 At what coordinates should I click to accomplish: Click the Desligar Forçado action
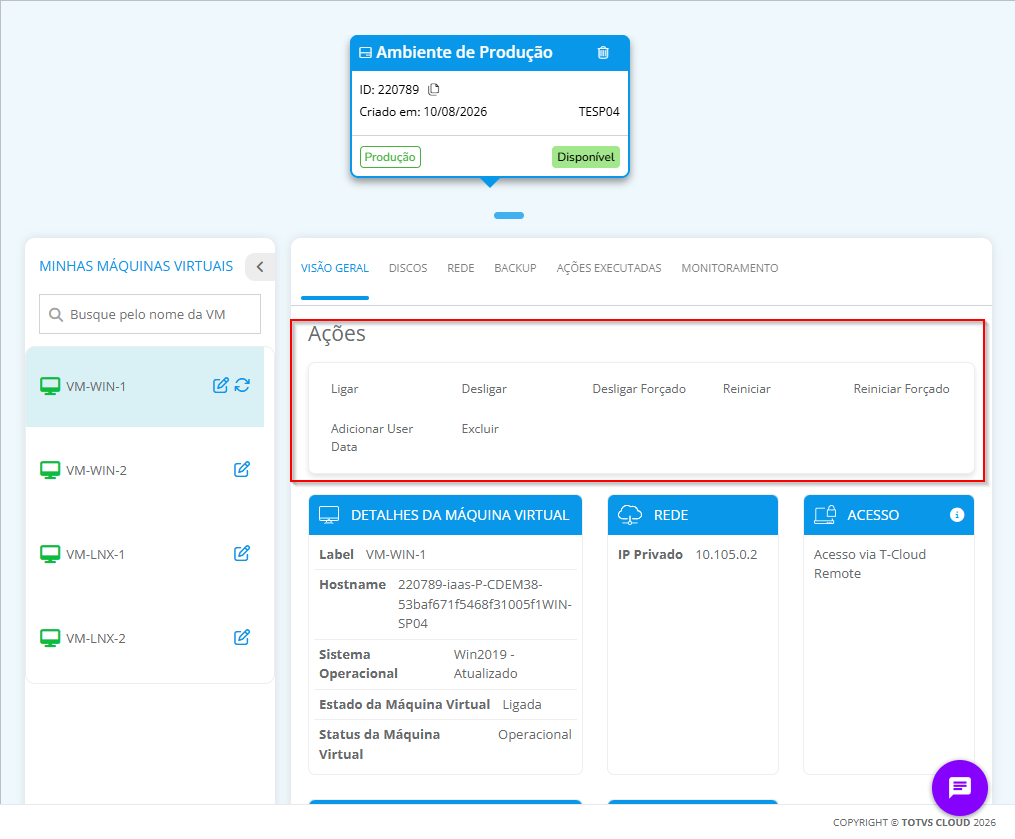click(639, 389)
